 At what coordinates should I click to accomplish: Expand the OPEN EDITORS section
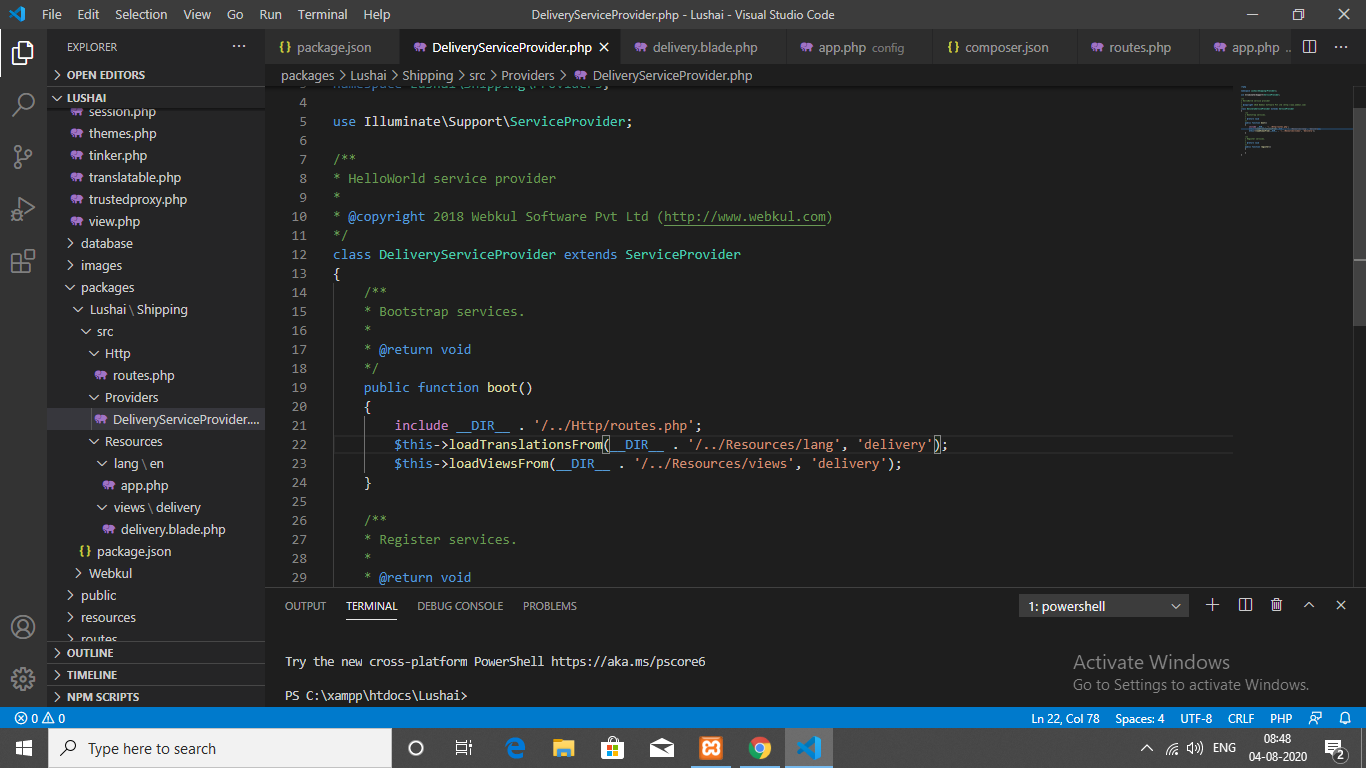[156, 75]
